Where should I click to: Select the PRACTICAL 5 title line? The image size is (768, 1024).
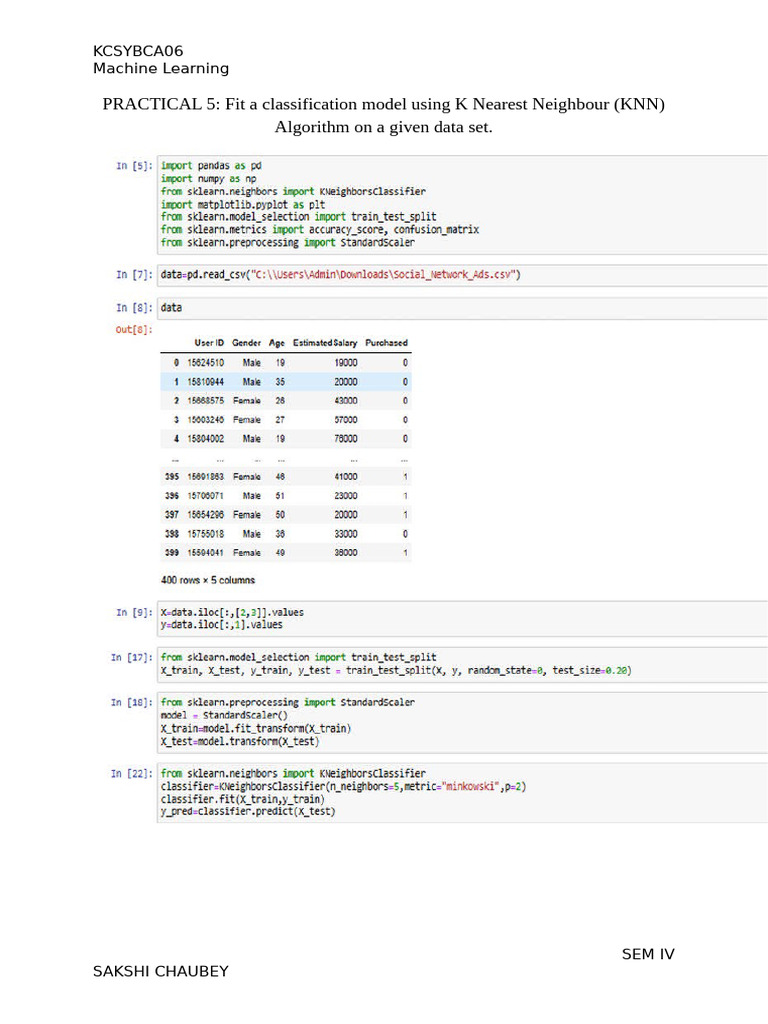[x=383, y=104]
